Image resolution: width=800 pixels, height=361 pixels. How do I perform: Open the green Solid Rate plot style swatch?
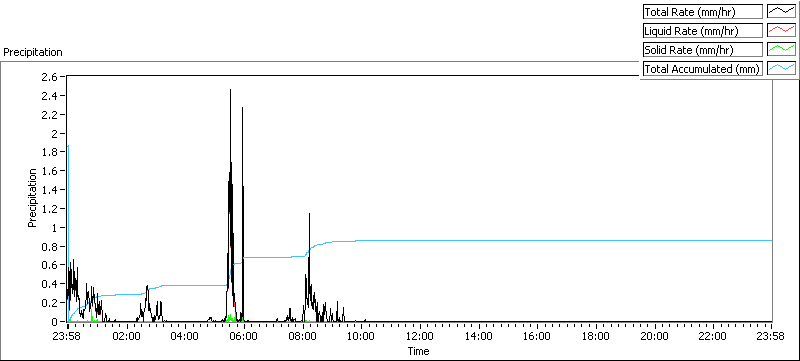pyautogui.click(x=782, y=49)
